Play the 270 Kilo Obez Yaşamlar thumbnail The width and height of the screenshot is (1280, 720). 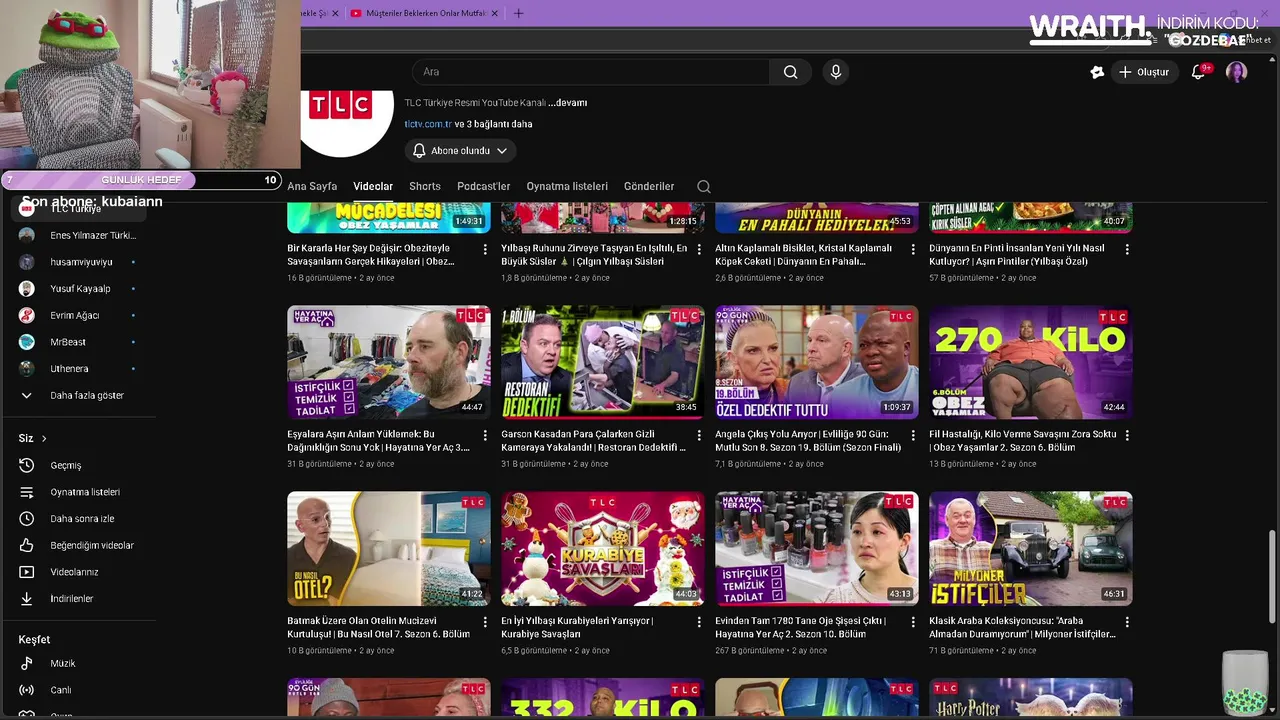coord(1031,362)
